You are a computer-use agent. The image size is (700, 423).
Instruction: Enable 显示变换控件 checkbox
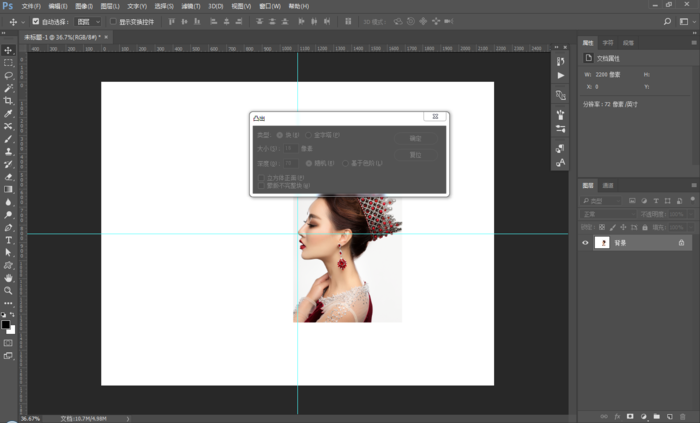pyautogui.click(x=113, y=21)
